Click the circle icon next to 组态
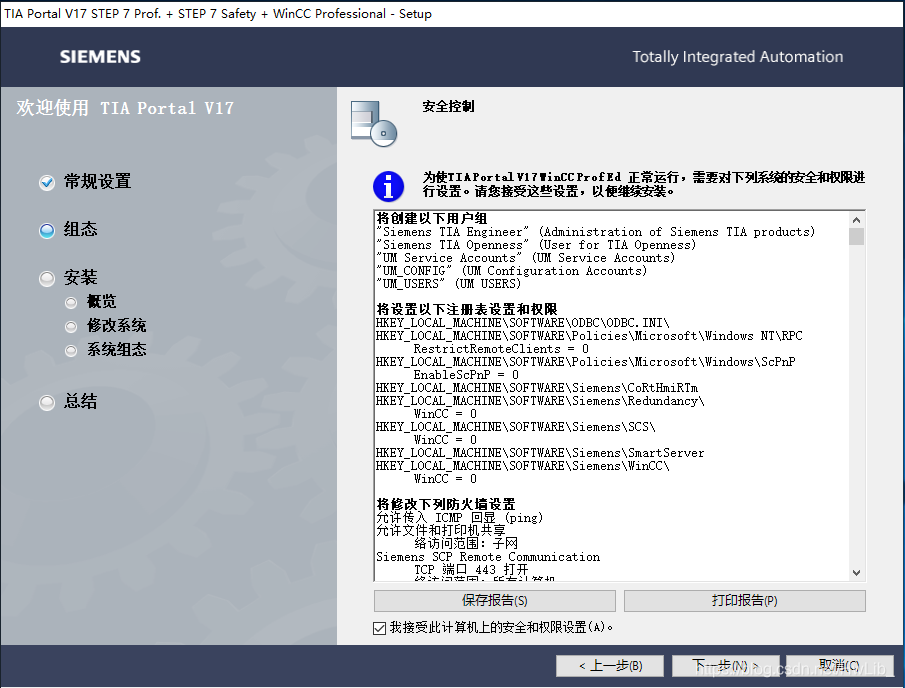Image resolution: width=905 pixels, height=688 pixels. point(46,229)
